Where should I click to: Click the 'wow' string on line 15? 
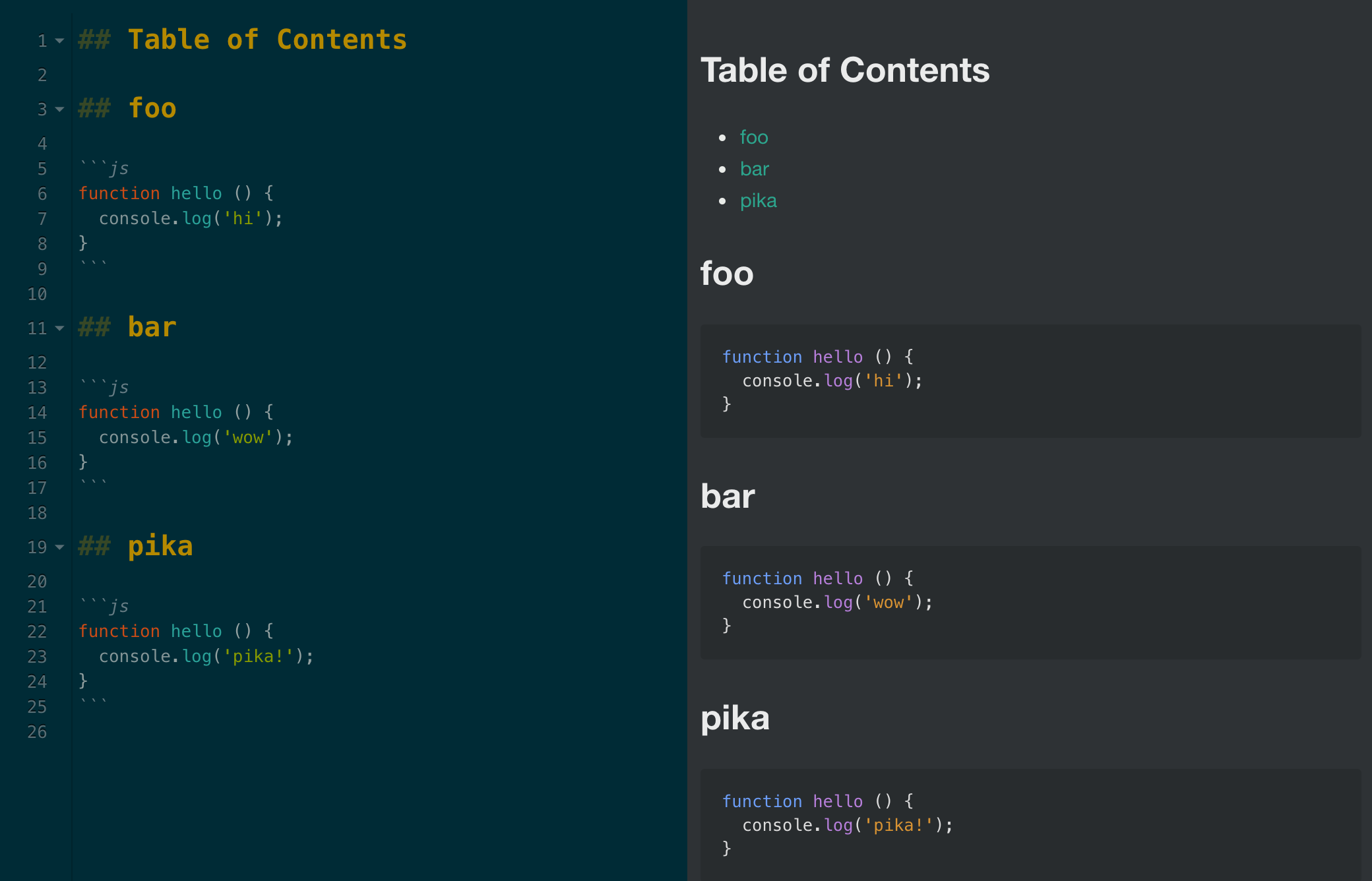pos(248,437)
